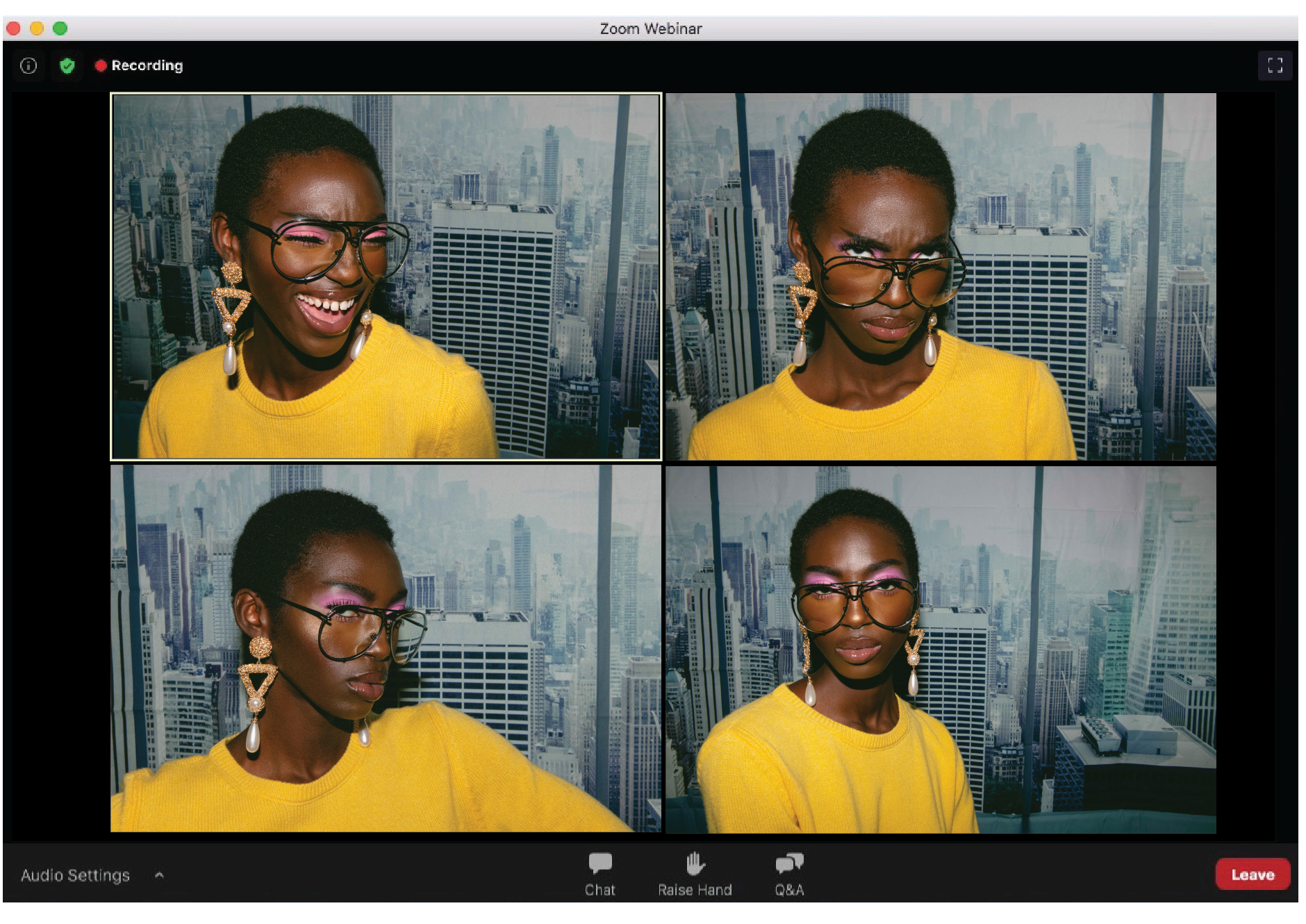
Task: Click the green encryption shield icon
Action: click(x=67, y=66)
